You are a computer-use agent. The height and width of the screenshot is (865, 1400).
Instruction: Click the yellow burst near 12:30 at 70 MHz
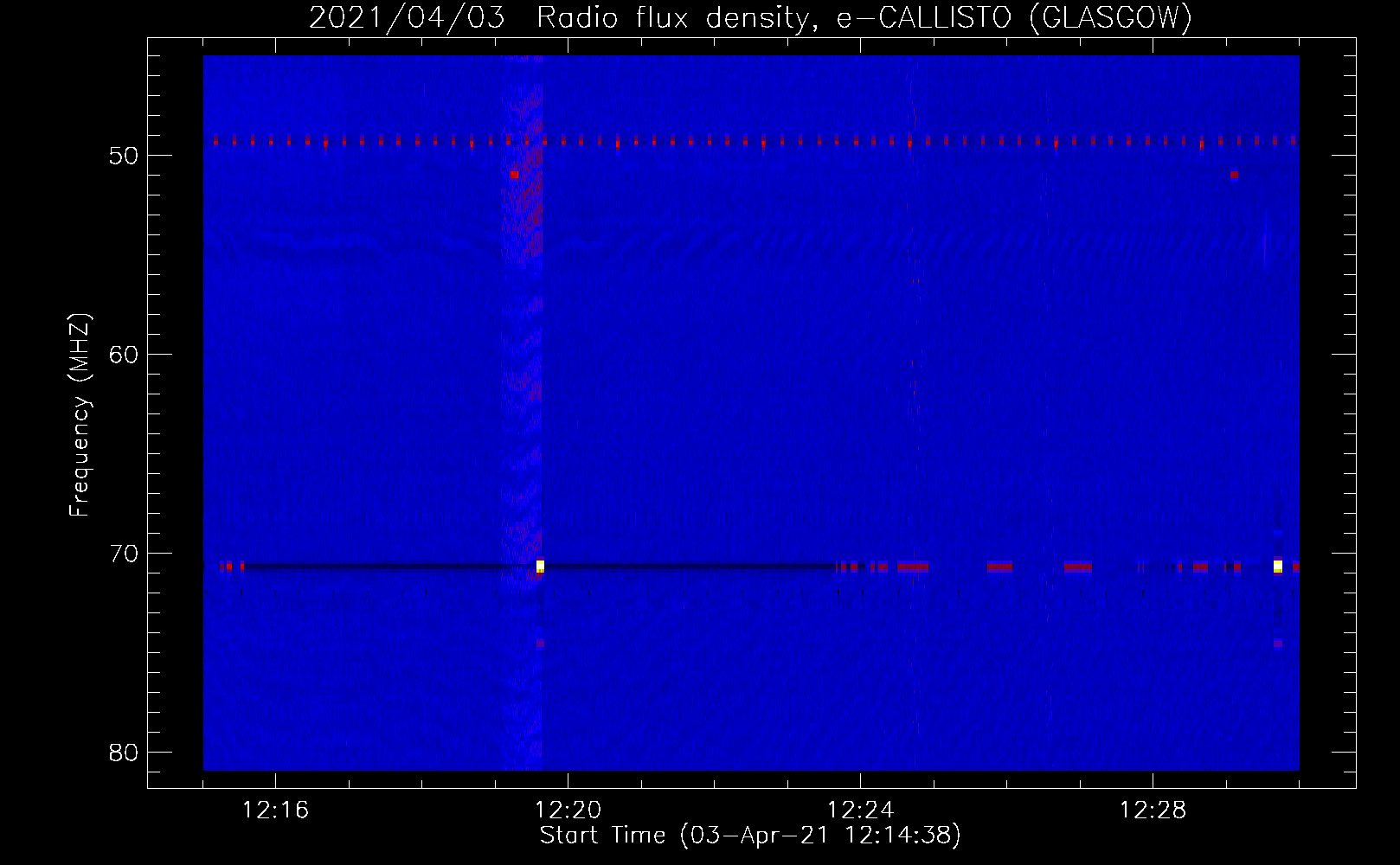coord(1278,566)
